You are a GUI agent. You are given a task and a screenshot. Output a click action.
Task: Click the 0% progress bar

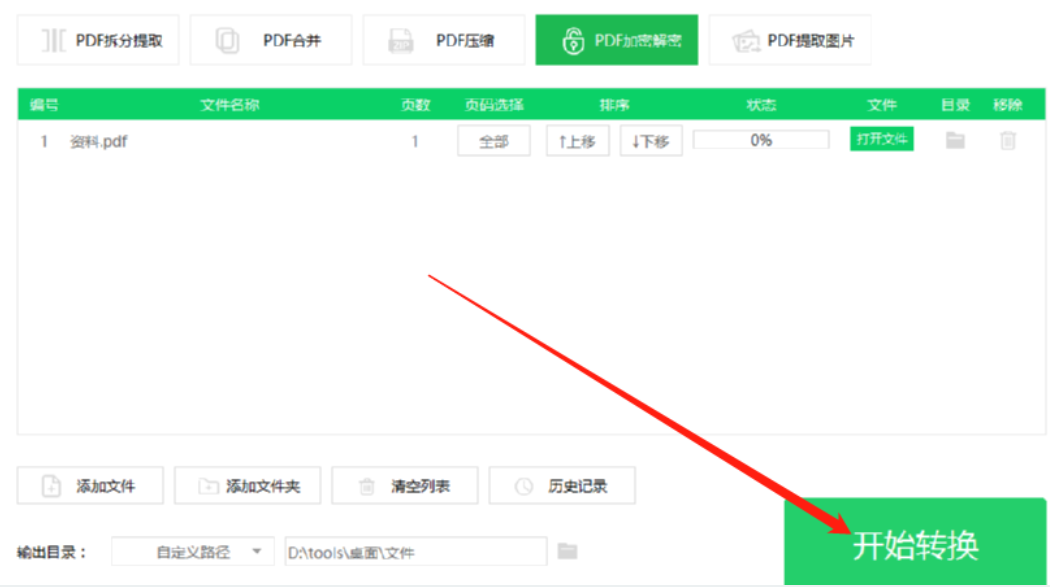click(x=761, y=140)
